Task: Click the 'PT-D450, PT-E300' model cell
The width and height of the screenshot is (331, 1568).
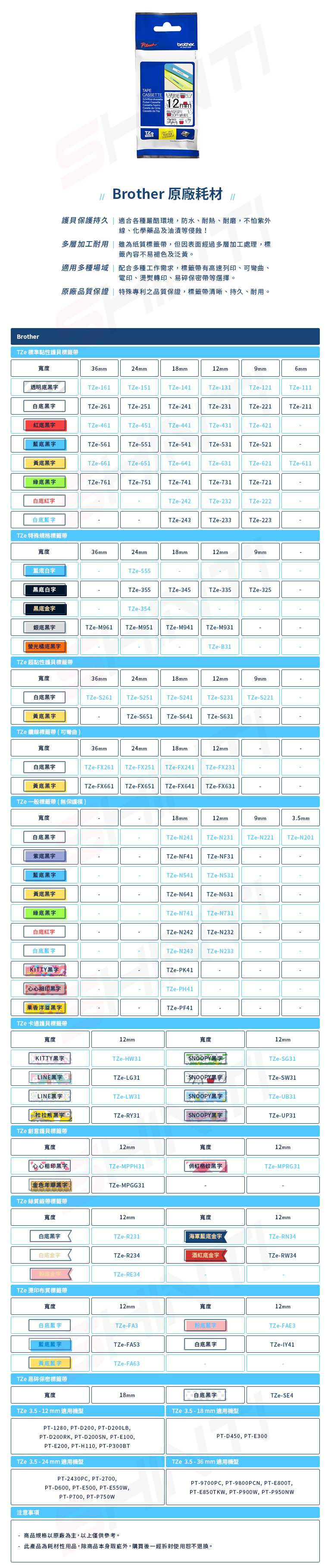Action: tap(243, 1436)
